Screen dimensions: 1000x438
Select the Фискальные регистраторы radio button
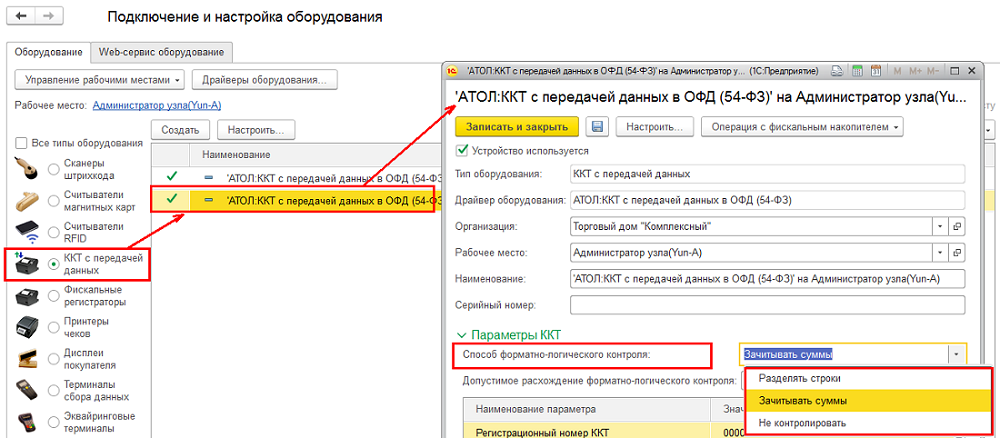54,296
